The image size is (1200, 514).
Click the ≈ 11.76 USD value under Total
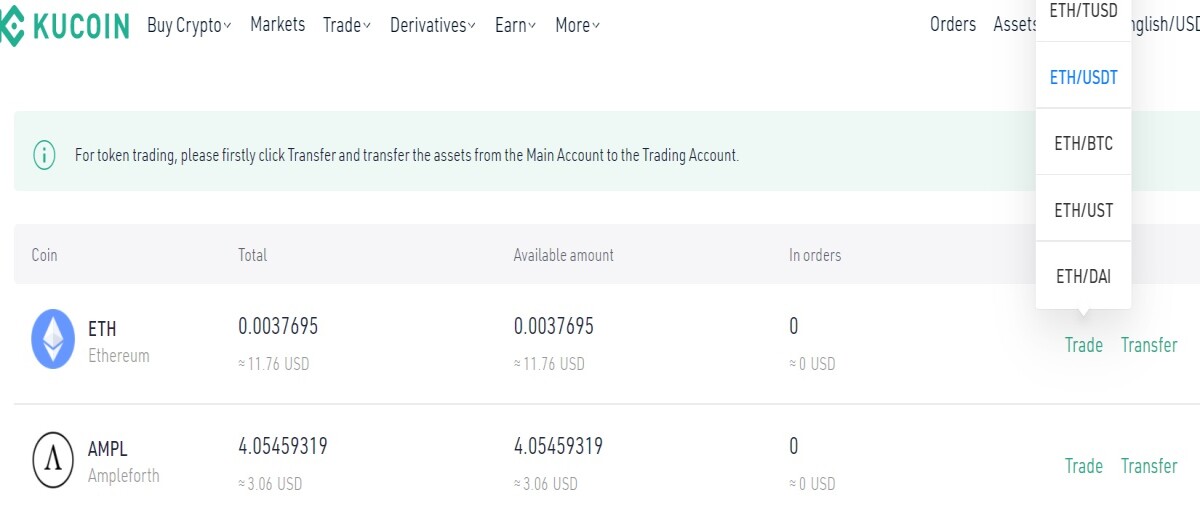(274, 364)
